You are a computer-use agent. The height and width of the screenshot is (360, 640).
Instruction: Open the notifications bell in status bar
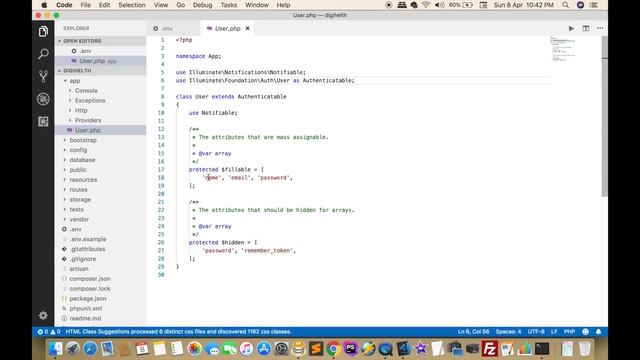pos(598,331)
